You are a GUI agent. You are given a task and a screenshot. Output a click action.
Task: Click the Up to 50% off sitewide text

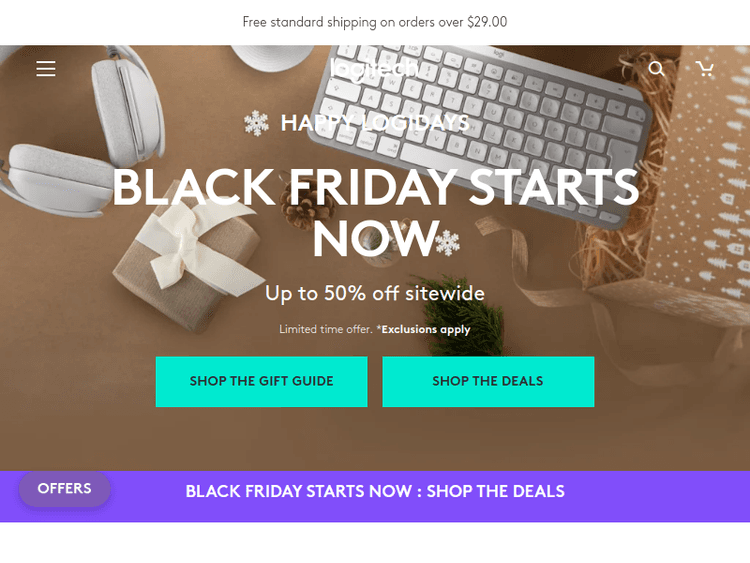point(375,293)
